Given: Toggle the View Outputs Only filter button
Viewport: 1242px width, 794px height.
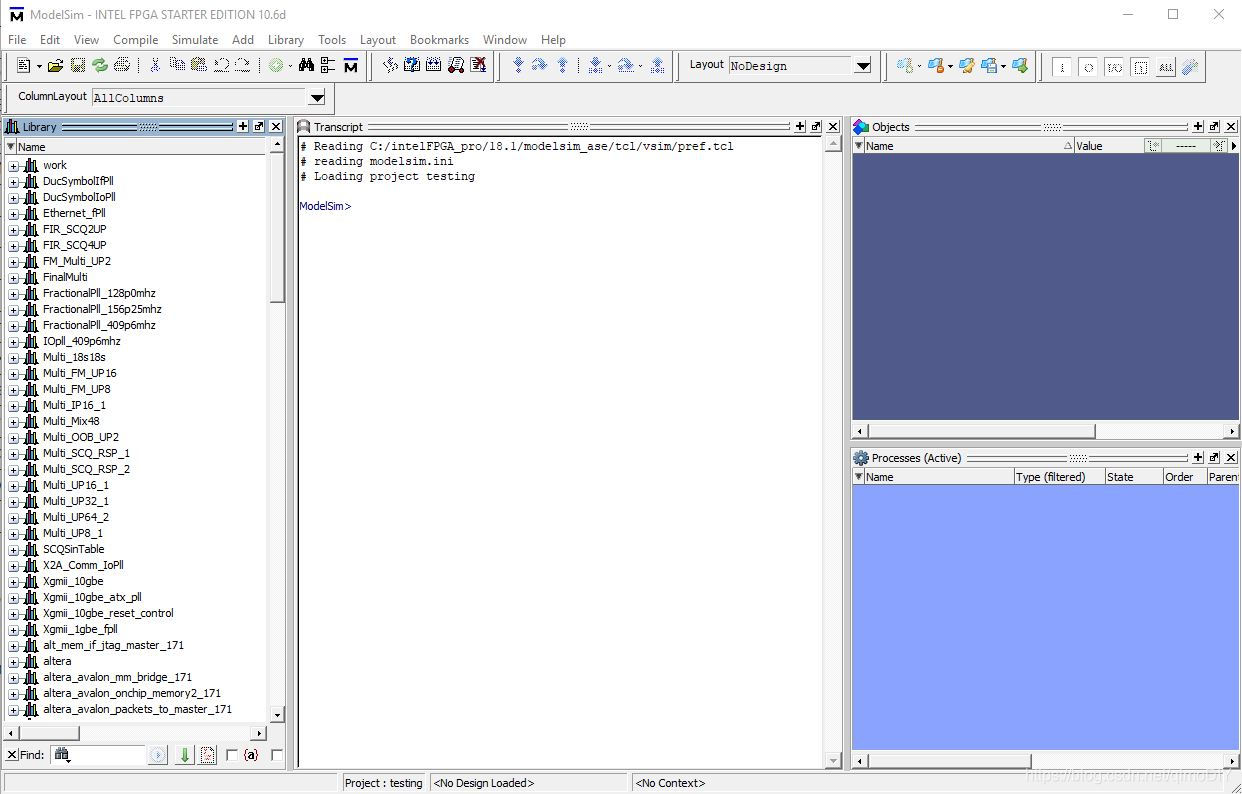Looking at the screenshot, I should coord(1088,67).
